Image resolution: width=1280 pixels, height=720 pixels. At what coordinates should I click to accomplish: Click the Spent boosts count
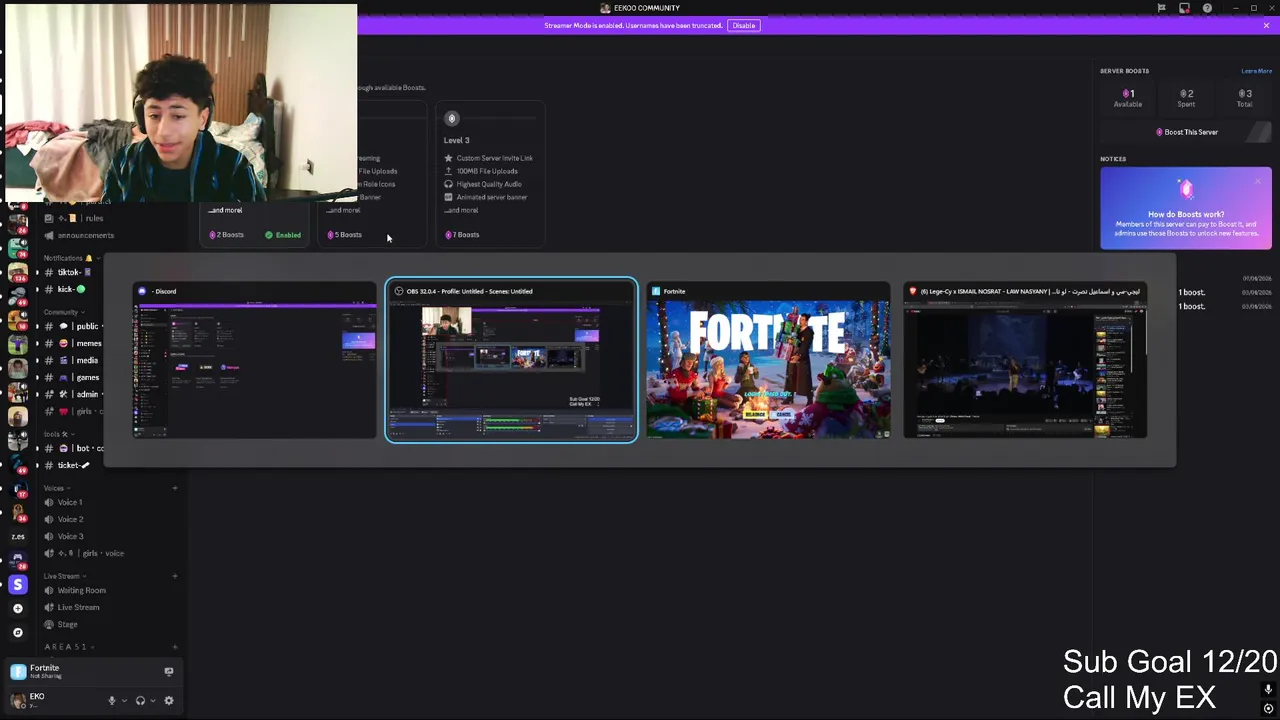tap(1186, 98)
